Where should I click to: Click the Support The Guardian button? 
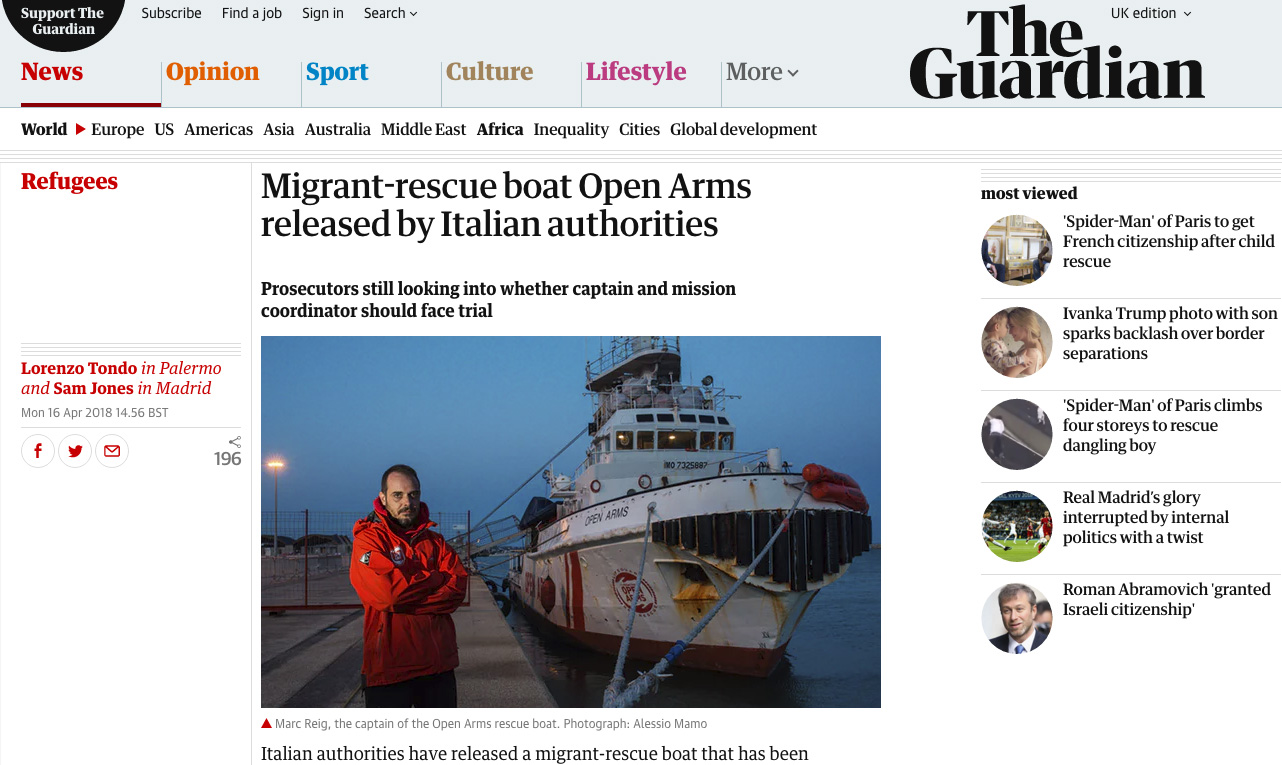point(63,21)
